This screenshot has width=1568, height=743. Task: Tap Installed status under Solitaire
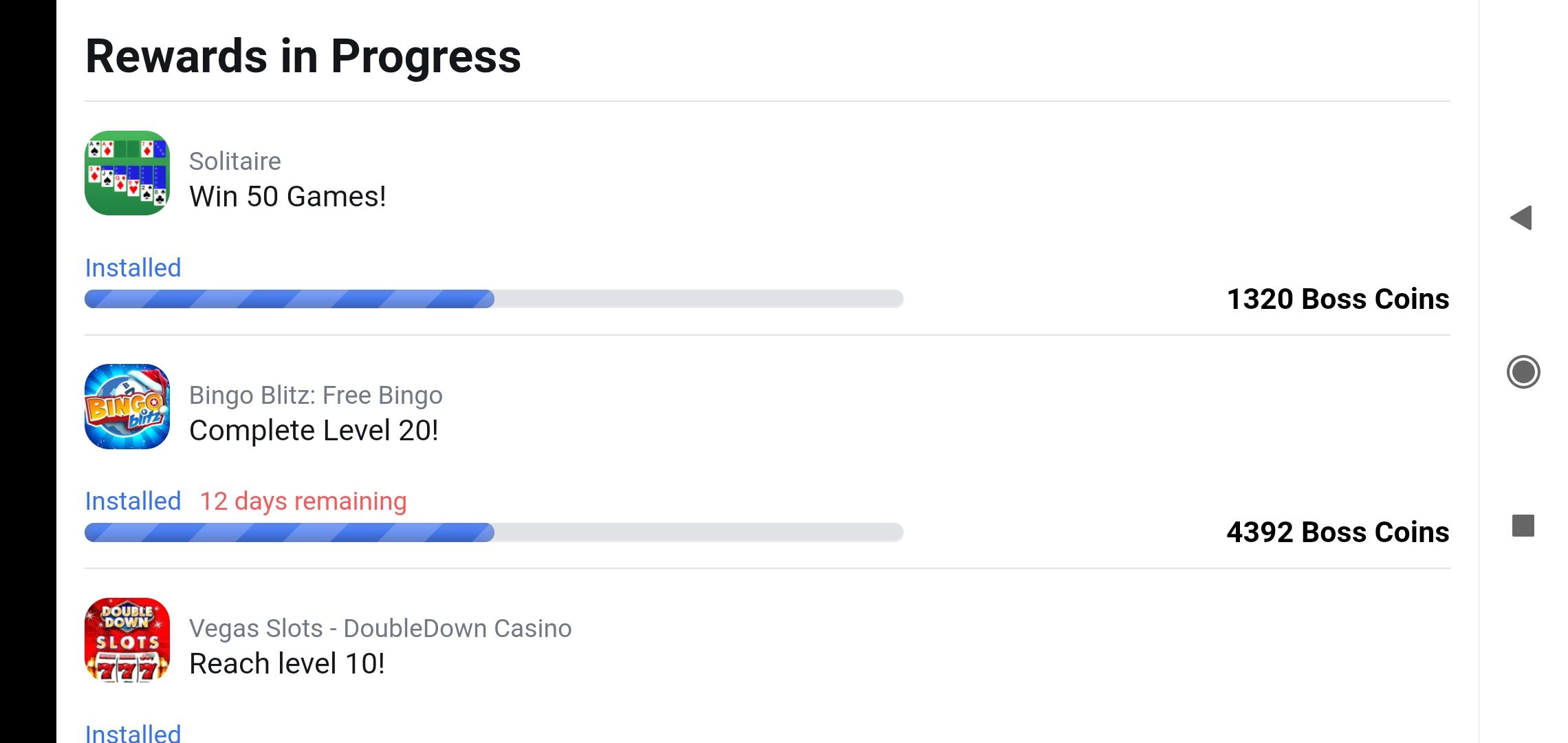coord(133,268)
